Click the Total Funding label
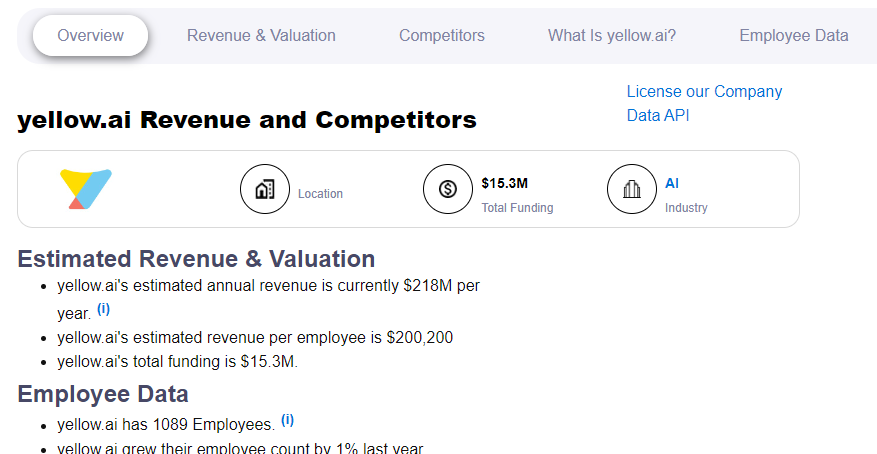877x454 pixels. tap(517, 208)
